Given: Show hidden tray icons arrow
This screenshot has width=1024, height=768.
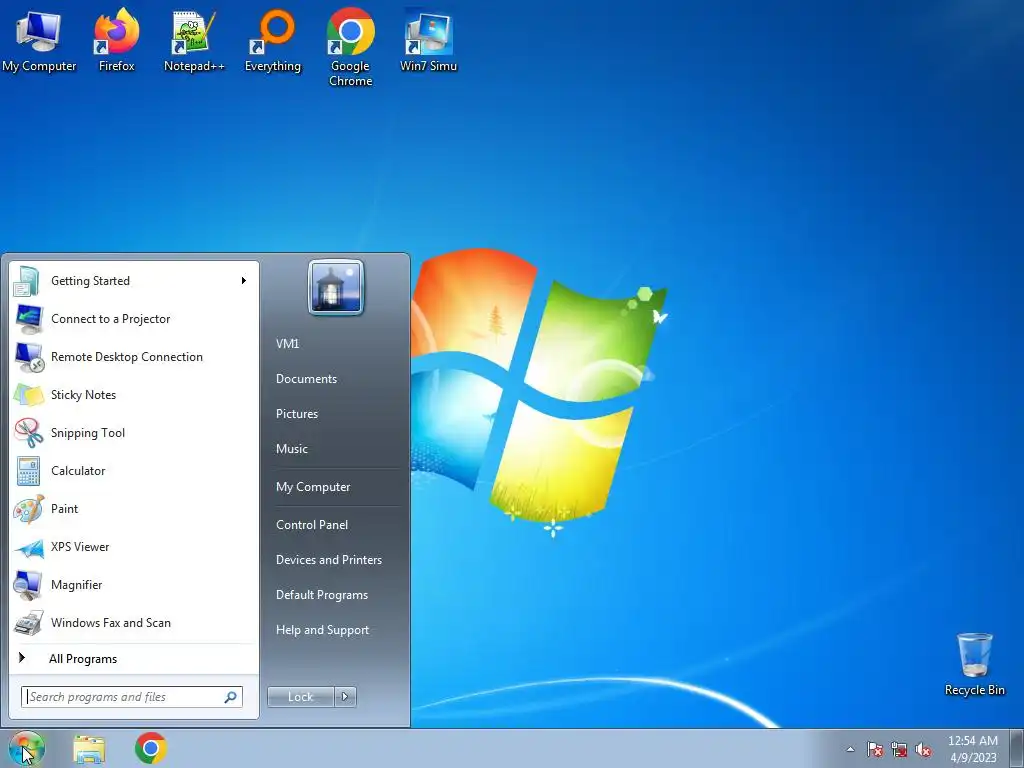Looking at the screenshot, I should [x=850, y=749].
